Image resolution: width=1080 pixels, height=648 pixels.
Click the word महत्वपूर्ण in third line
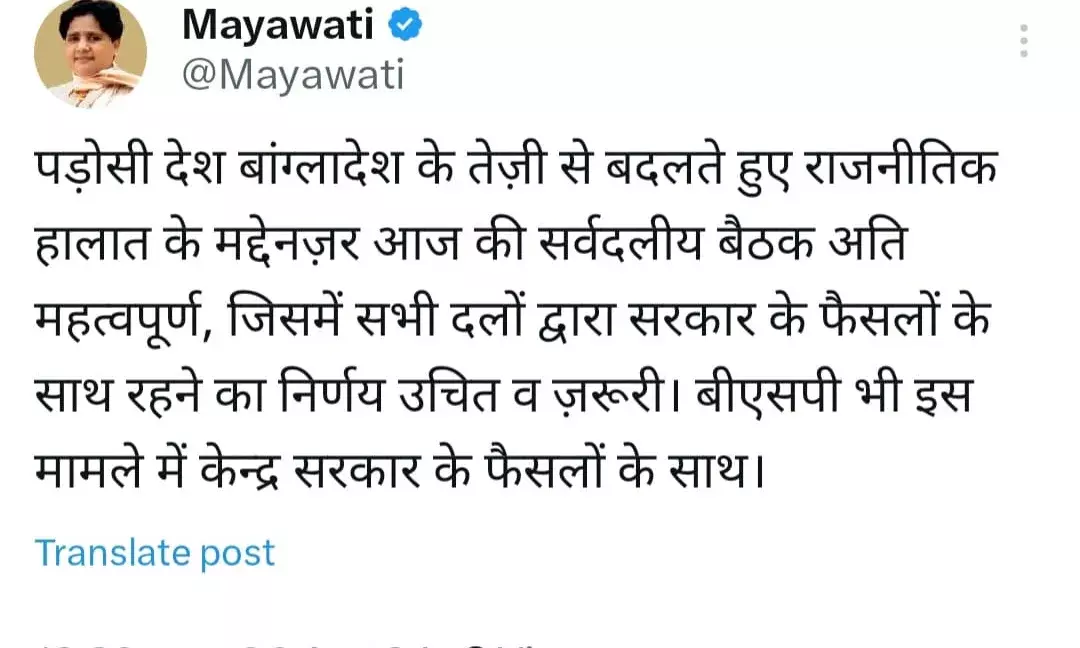tap(122, 318)
